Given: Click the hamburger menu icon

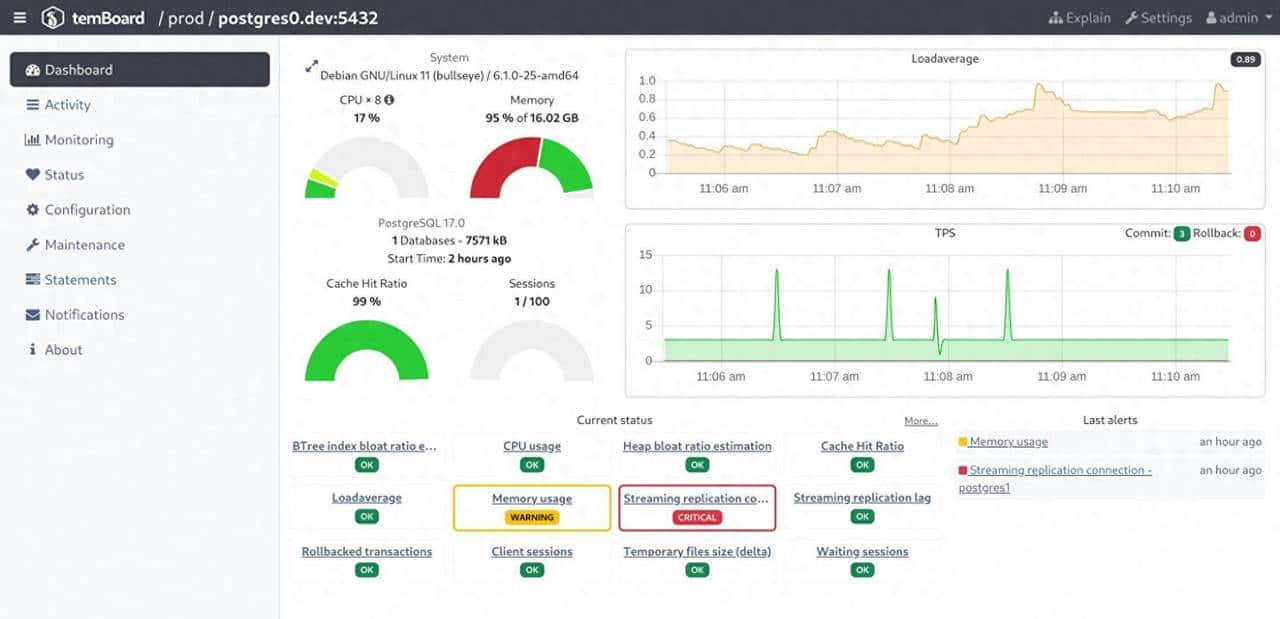Looking at the screenshot, I should click(x=20, y=17).
